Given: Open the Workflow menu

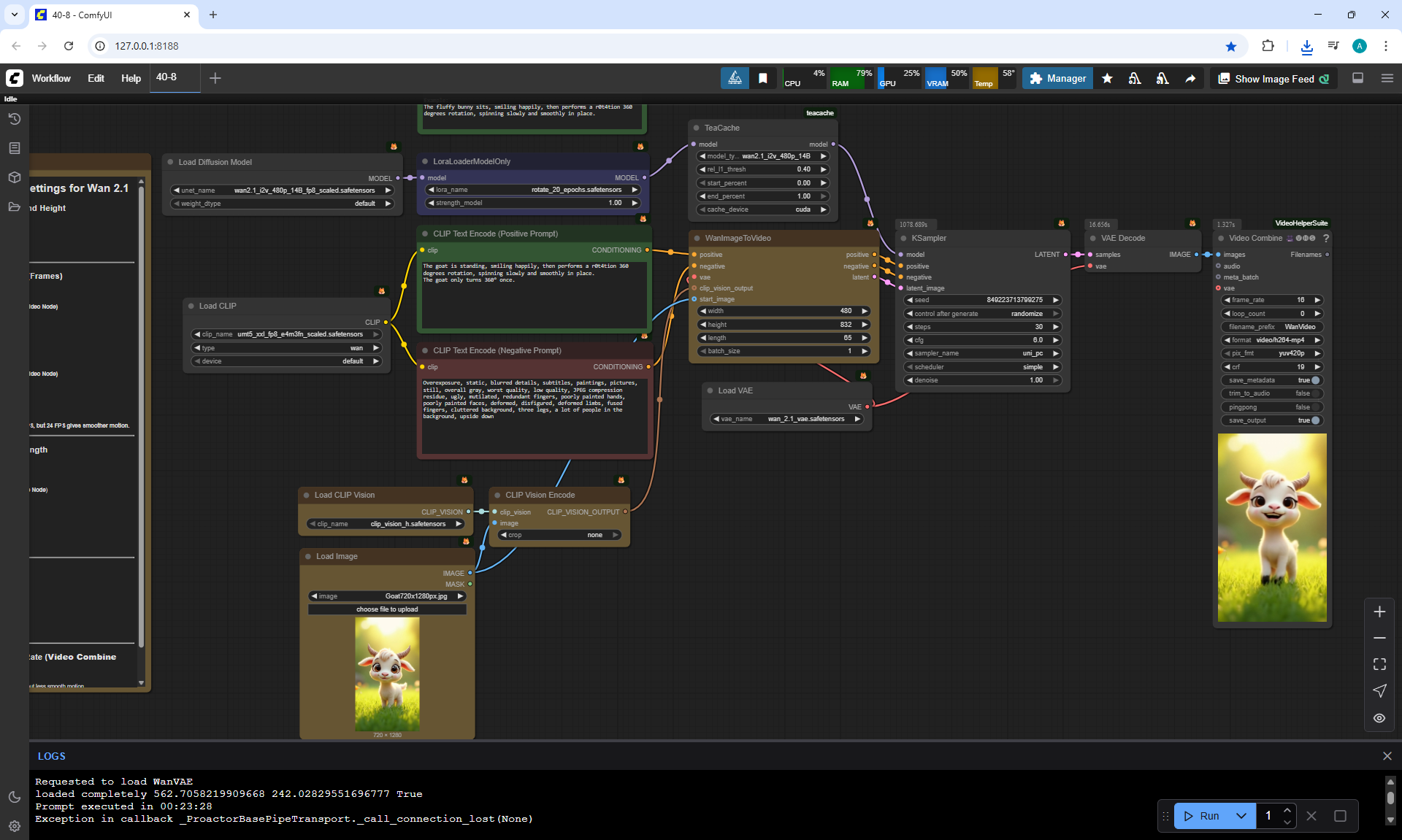Looking at the screenshot, I should coord(51,78).
